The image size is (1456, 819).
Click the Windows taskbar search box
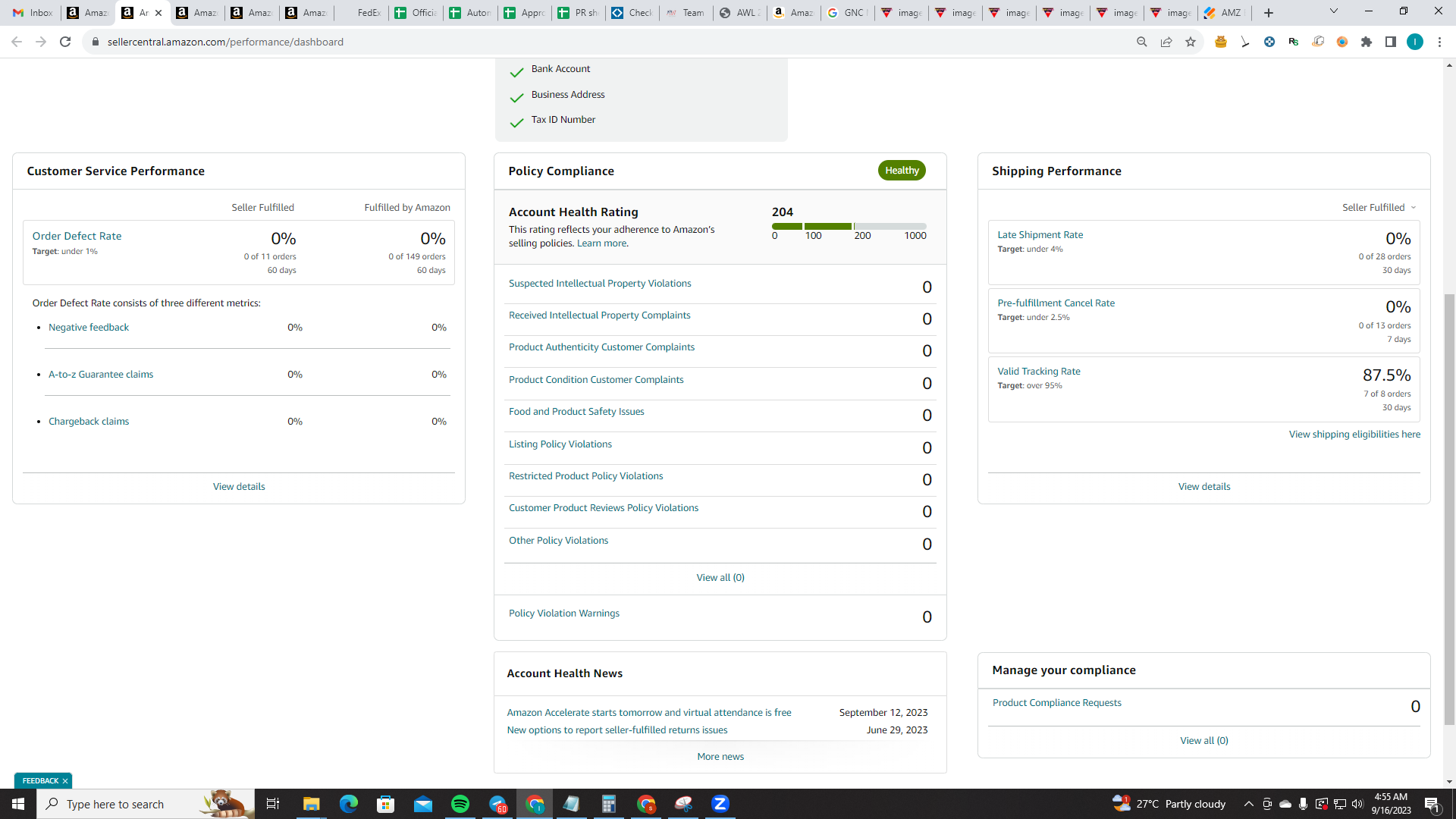point(146,804)
